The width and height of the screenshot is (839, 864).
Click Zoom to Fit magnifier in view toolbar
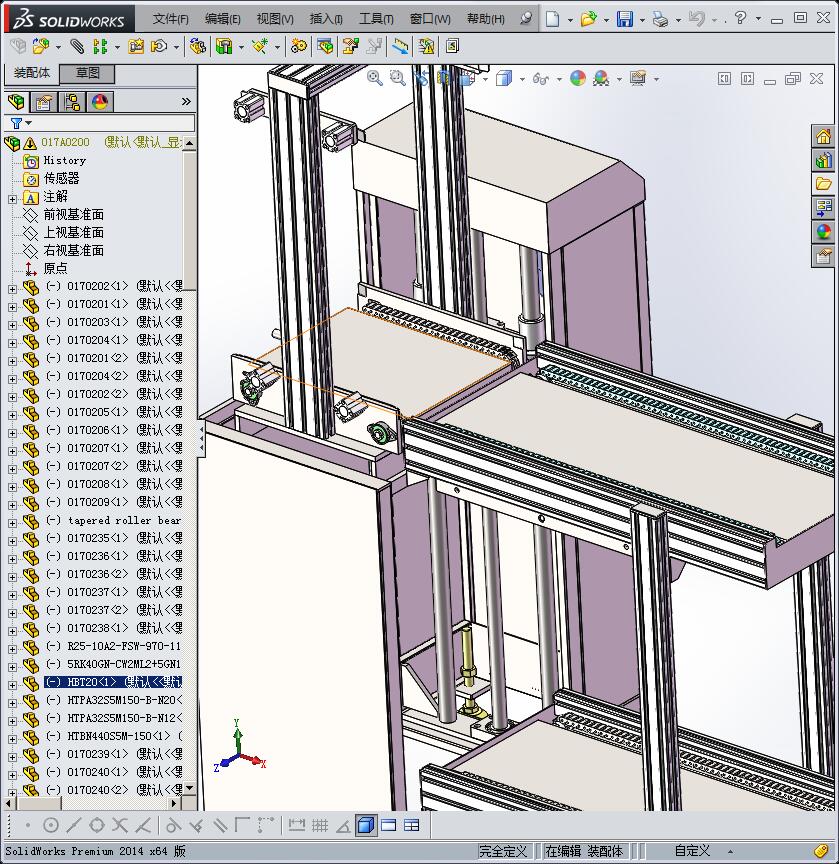point(375,78)
